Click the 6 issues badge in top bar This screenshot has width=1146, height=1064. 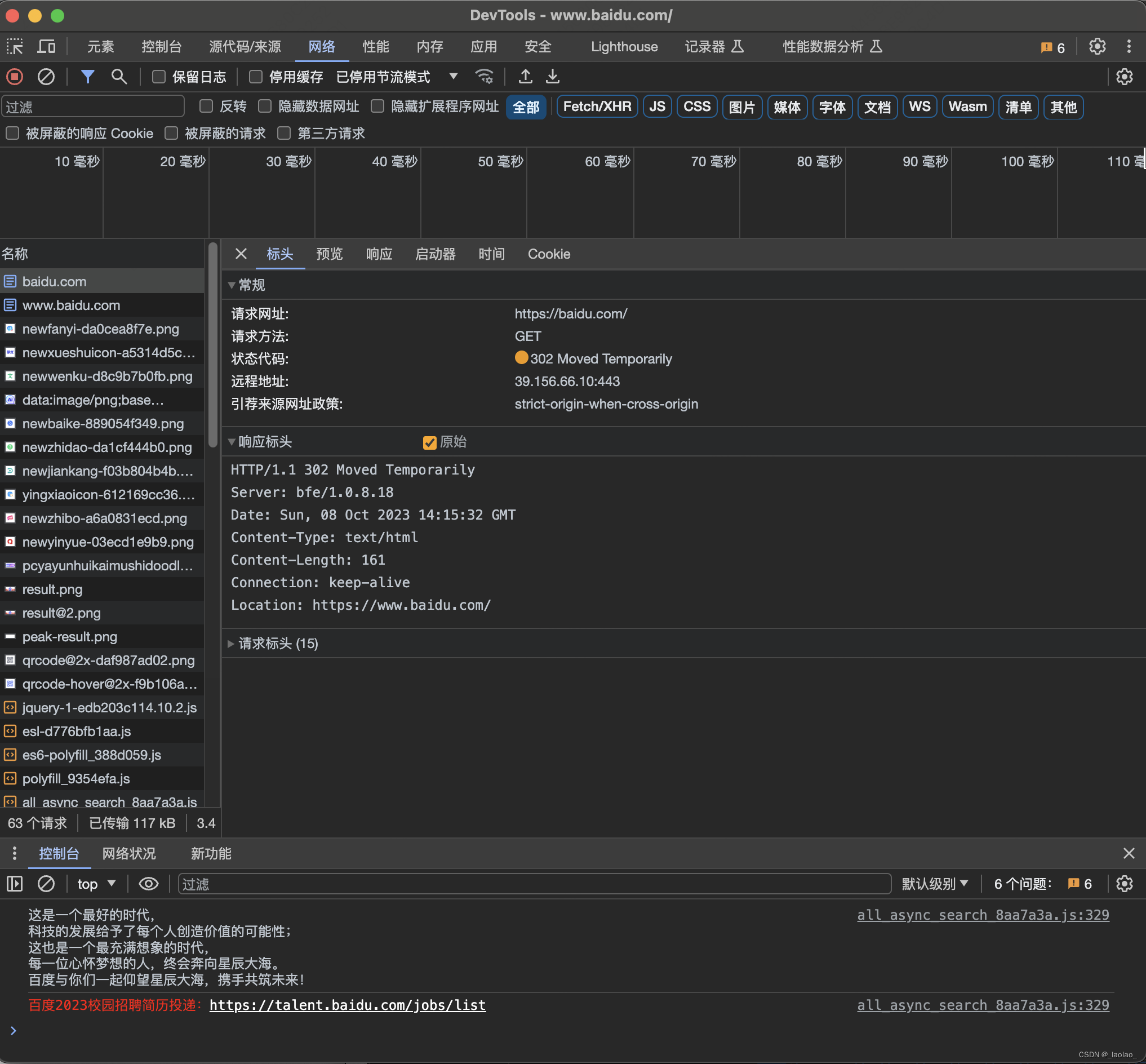1053,48
